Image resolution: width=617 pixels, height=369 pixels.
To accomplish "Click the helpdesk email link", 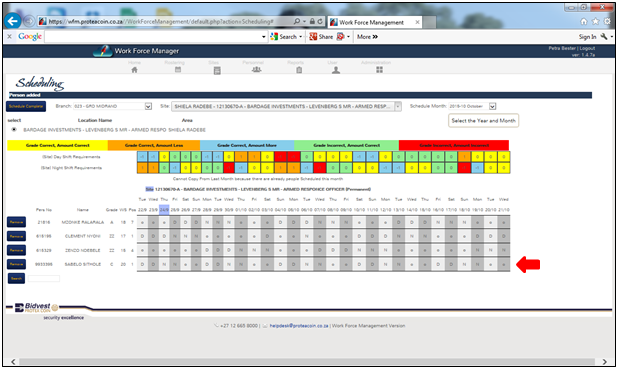I will pos(299,326).
